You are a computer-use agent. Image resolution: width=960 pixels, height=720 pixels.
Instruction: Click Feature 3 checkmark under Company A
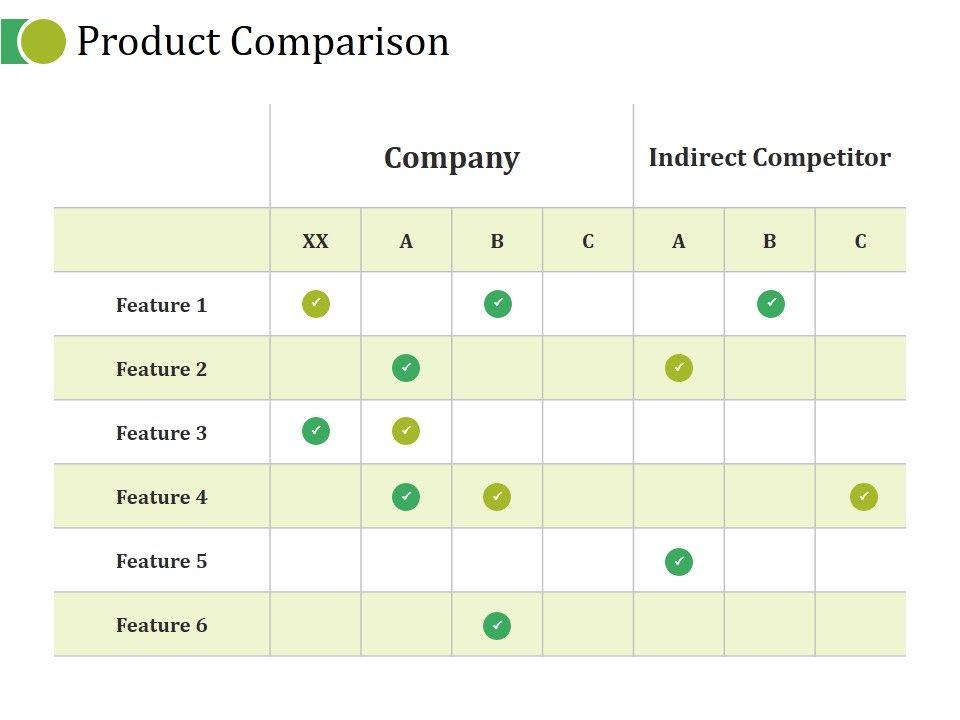406,431
